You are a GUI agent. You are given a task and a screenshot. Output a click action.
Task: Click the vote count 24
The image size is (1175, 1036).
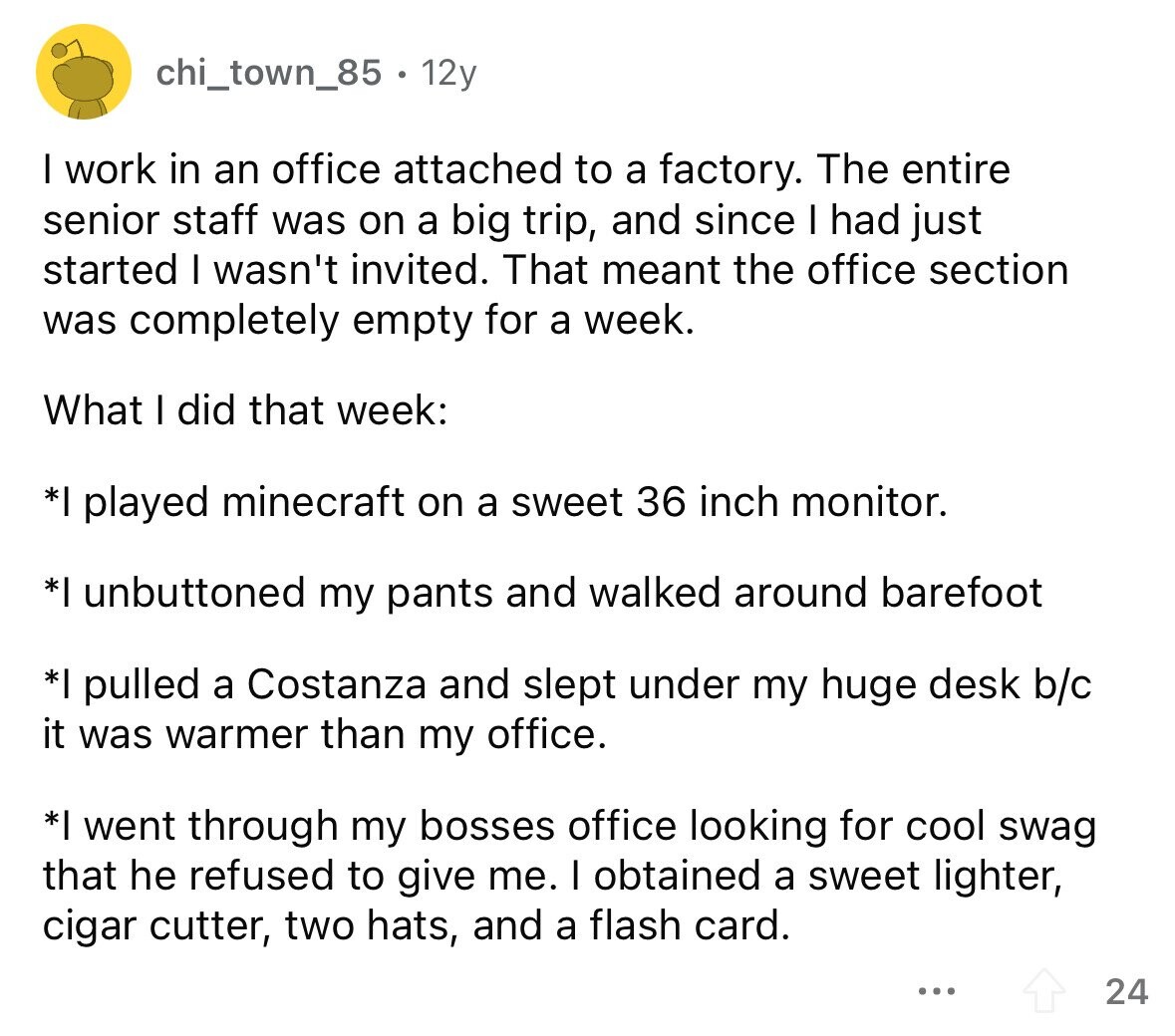point(1126,991)
